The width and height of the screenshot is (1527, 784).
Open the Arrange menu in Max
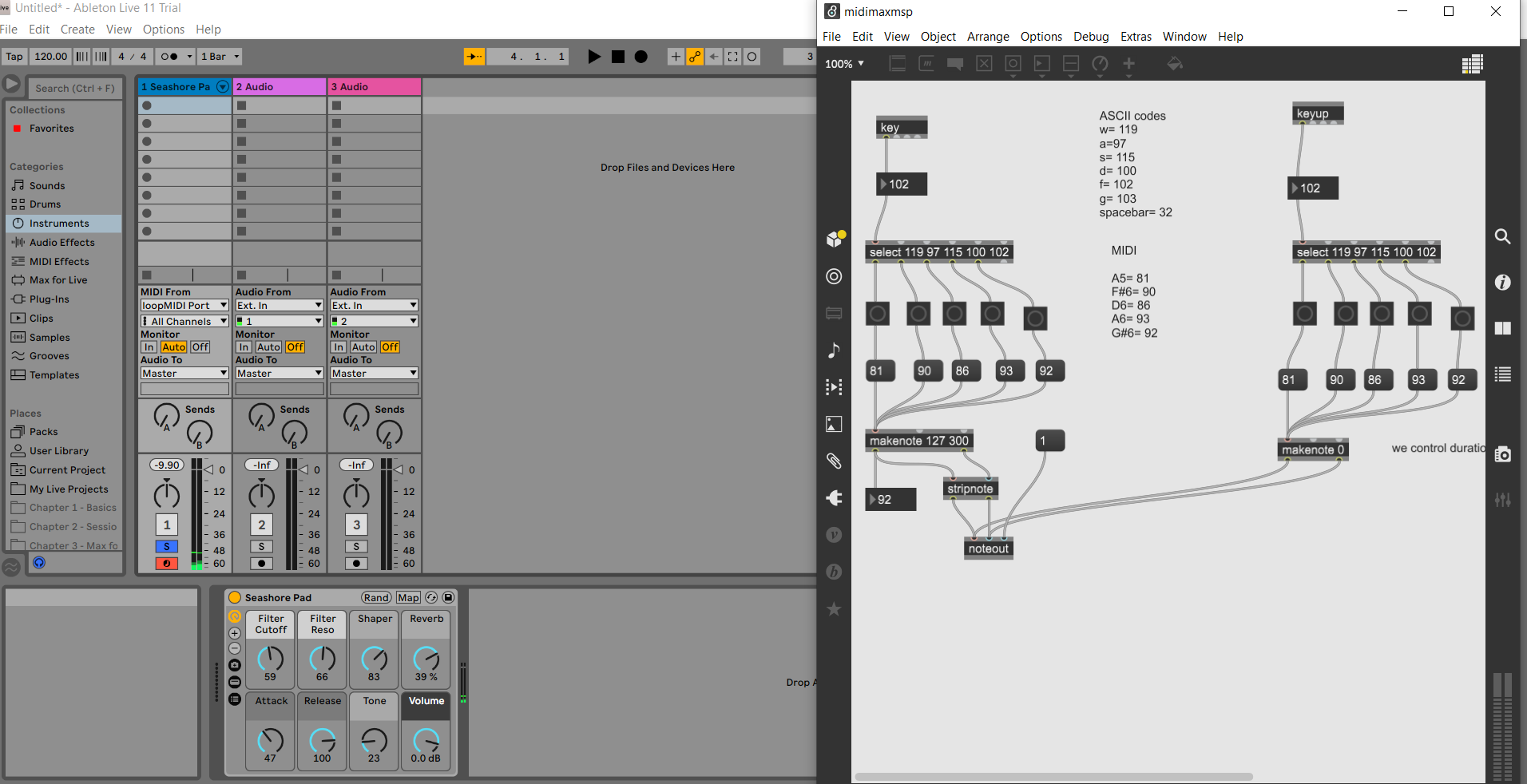988,37
